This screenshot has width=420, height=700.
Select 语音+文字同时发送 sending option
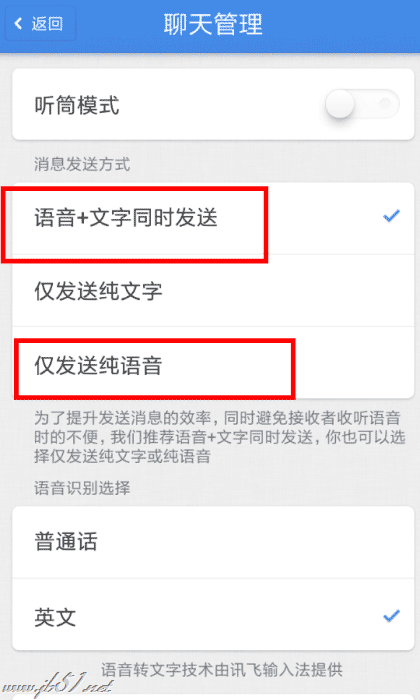coord(213,218)
